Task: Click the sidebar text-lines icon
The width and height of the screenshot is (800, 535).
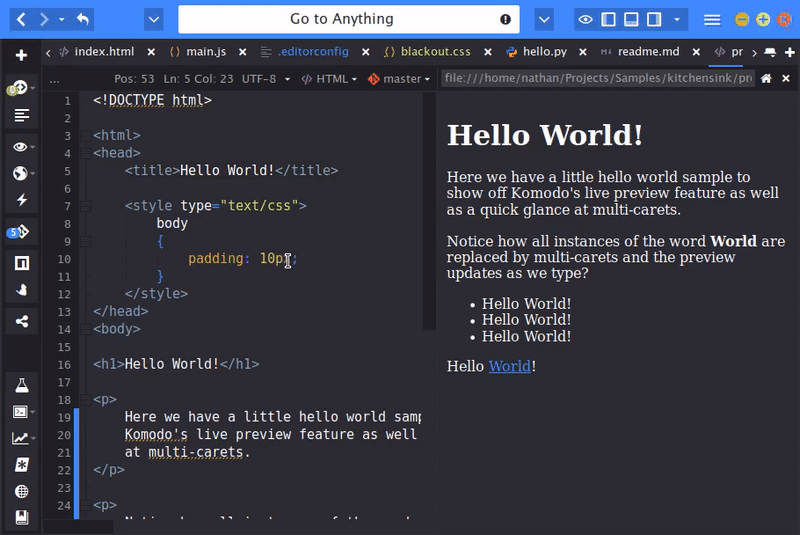Action: (x=21, y=115)
